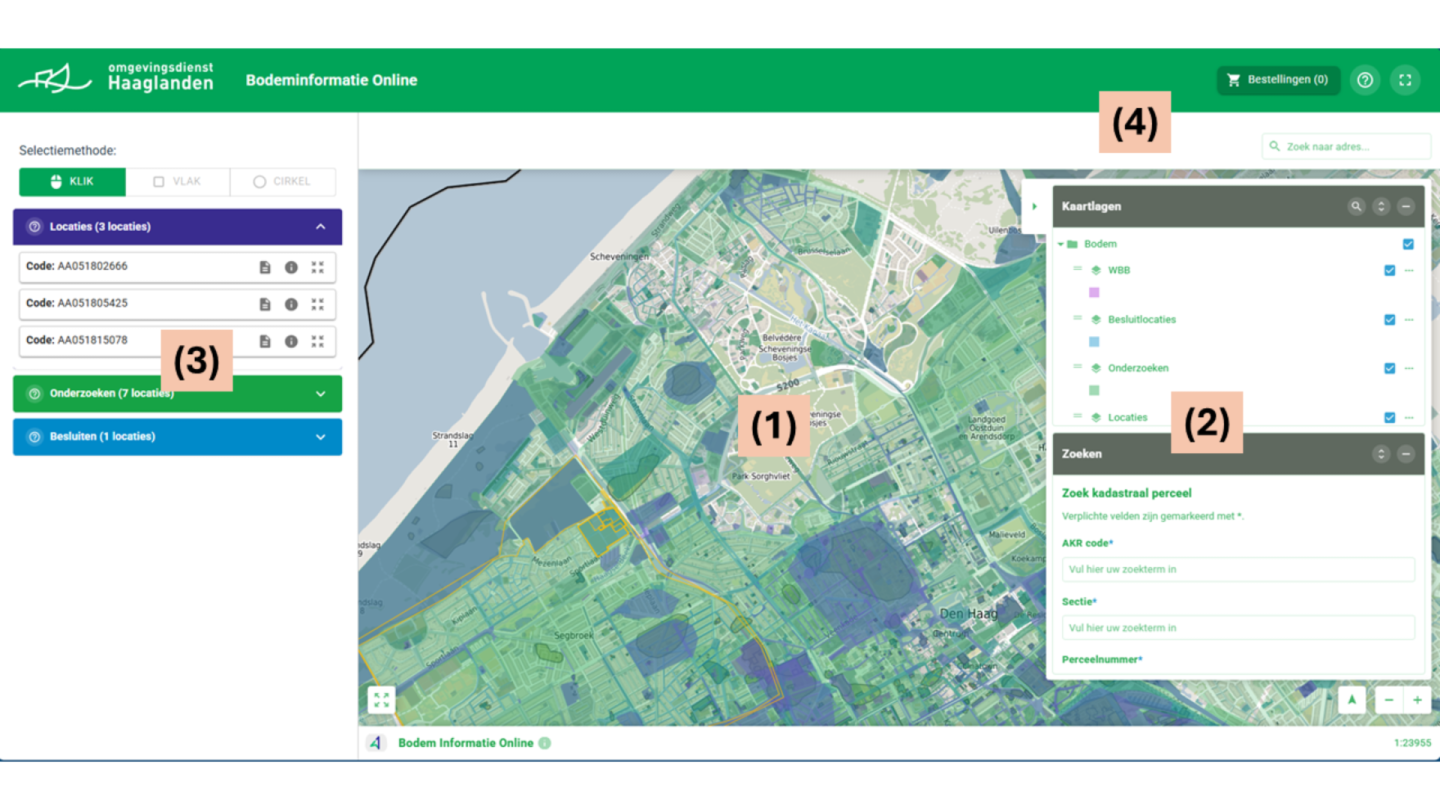Click the purple WBB legend swatch
This screenshot has height=810, width=1440.
pos(1094,293)
